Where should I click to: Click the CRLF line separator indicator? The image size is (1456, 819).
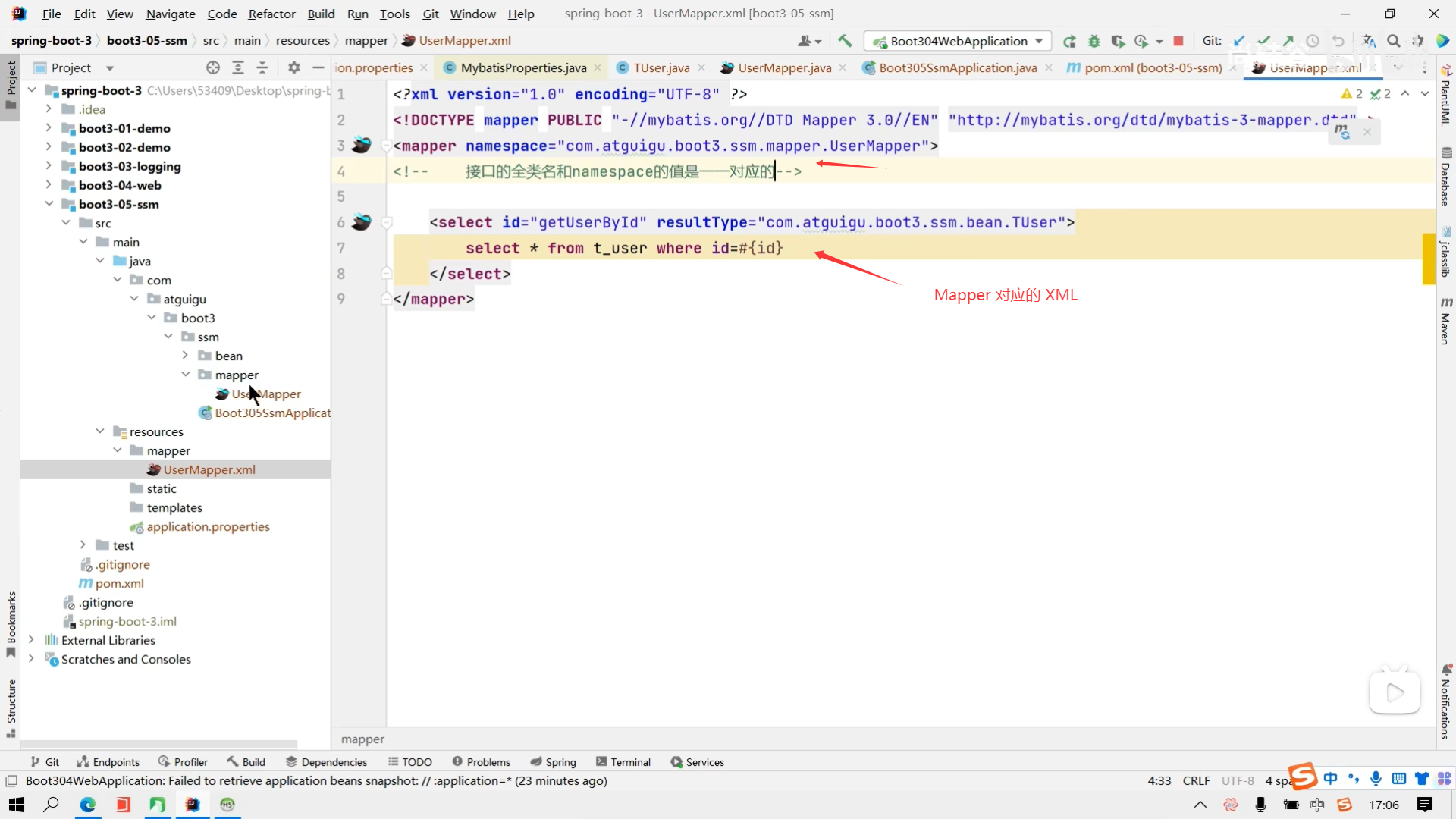point(1196,780)
